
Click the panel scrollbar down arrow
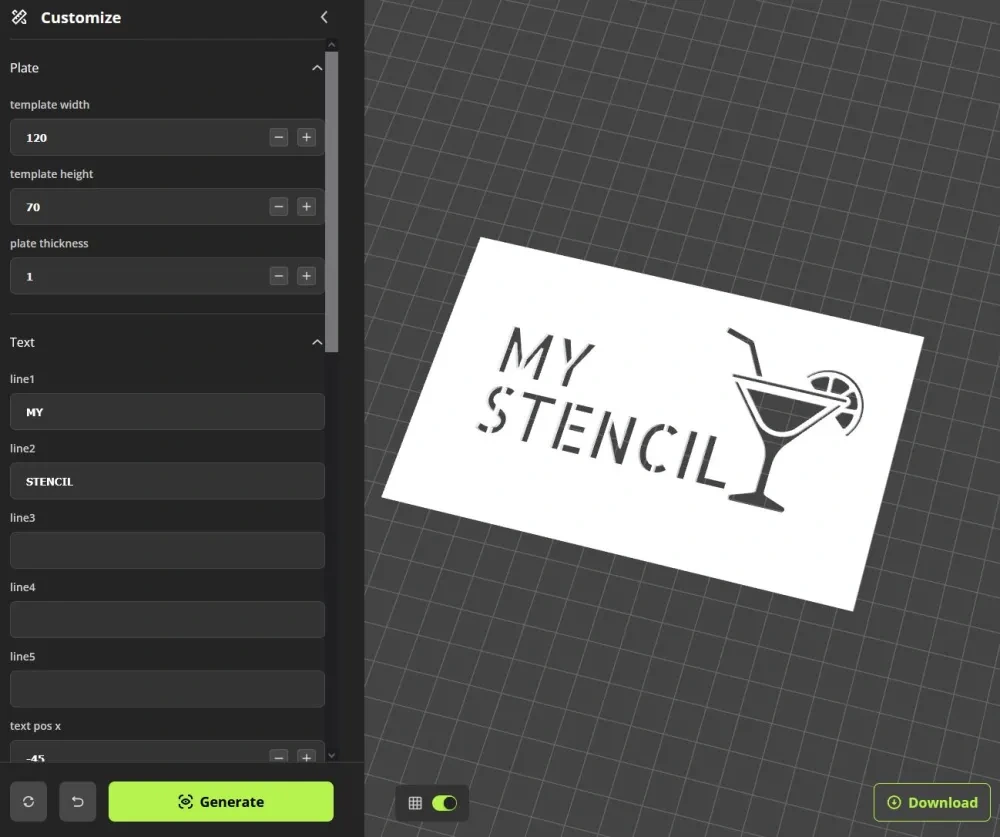pos(331,756)
